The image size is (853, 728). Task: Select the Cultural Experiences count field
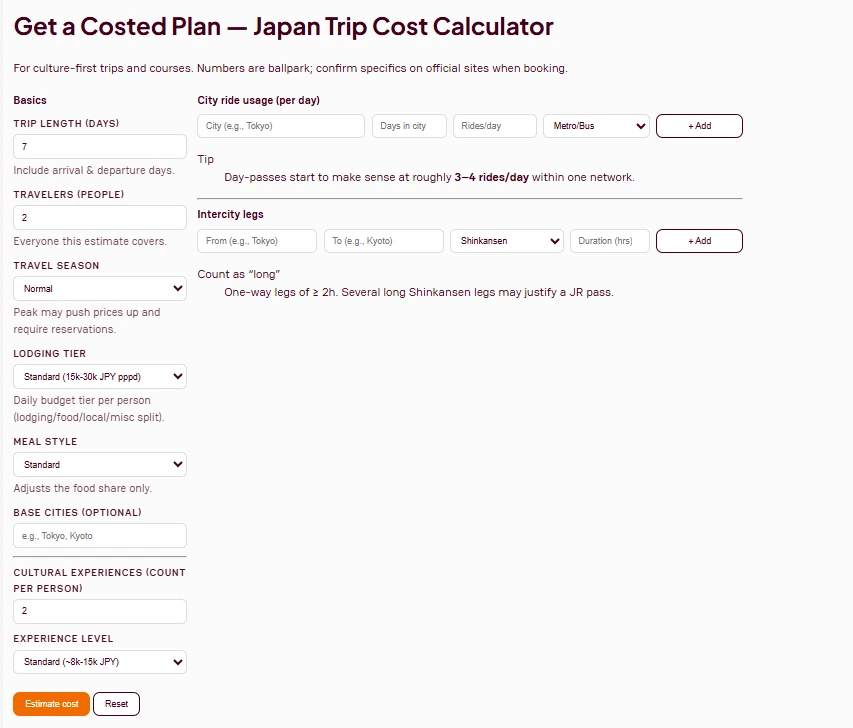pyautogui.click(x=99, y=611)
